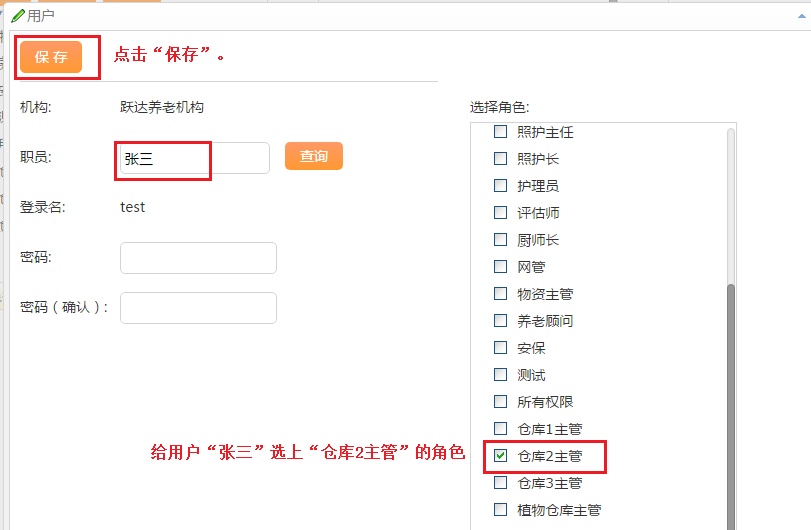Tick the 植物仓库主管 checkbox
Viewport: 811px width, 530px height.
point(500,509)
